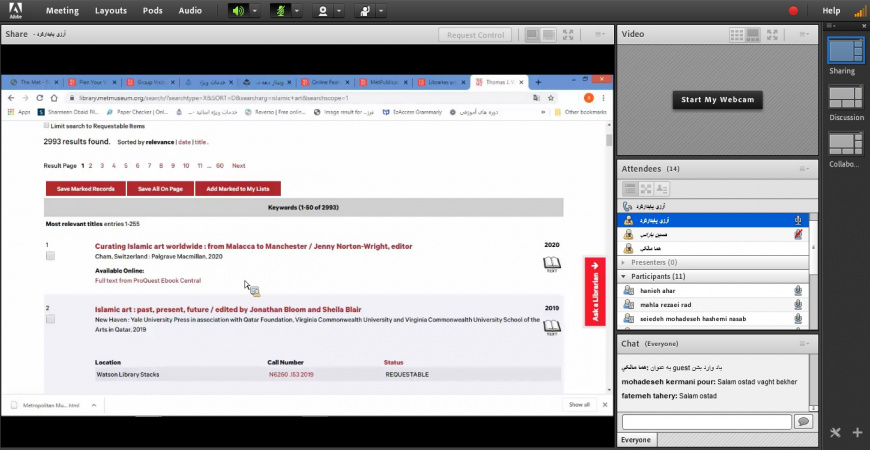Send chat message with speech bubble icon
870x450 pixels.
point(802,422)
